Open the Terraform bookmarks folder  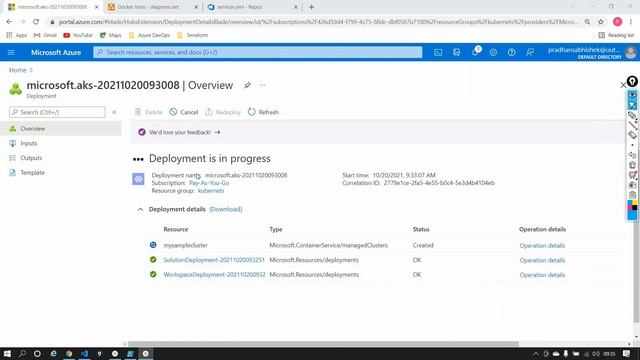(x=193, y=35)
